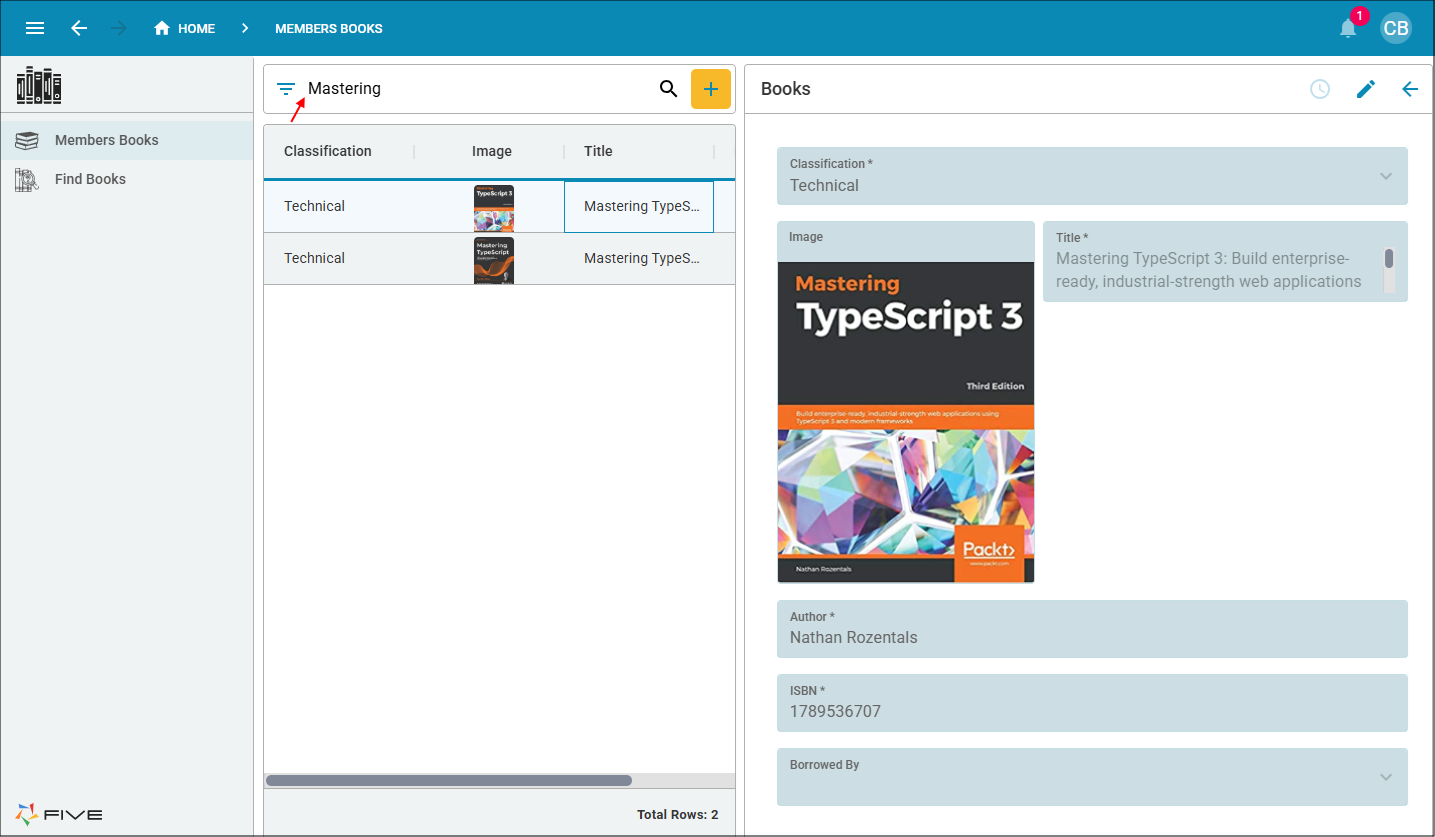Click MEMBERS BOOKS breadcrumb

(329, 29)
